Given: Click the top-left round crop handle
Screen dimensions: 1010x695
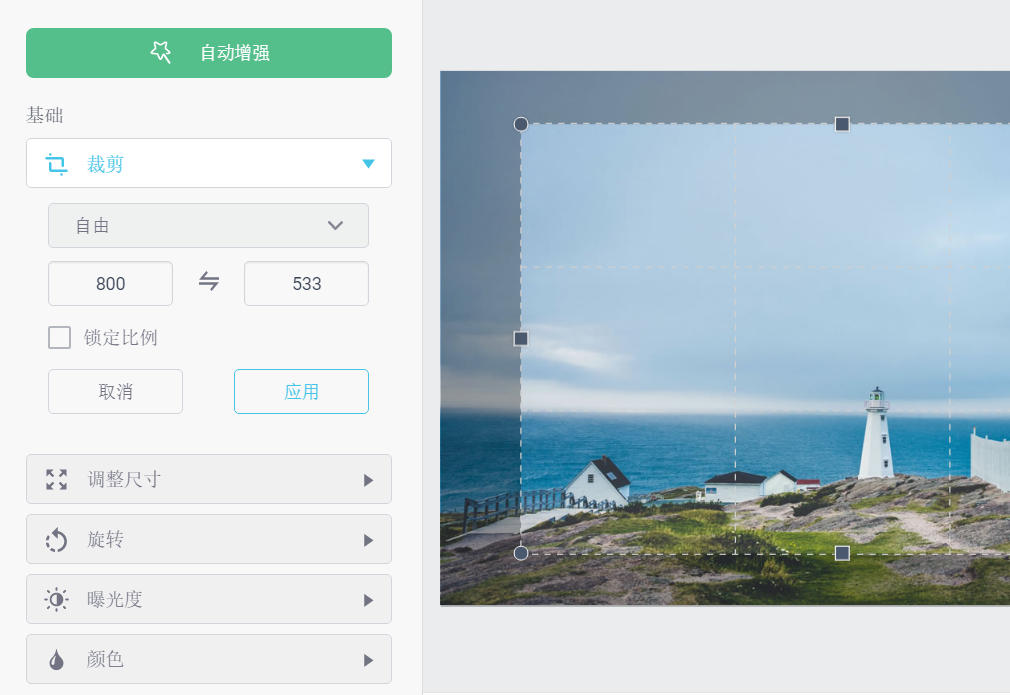Looking at the screenshot, I should [521, 124].
